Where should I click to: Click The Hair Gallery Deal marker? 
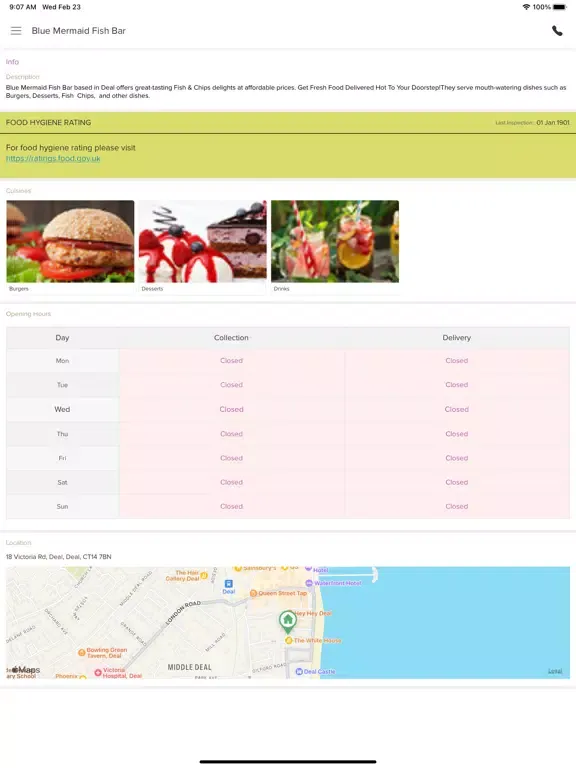[x=204, y=575]
